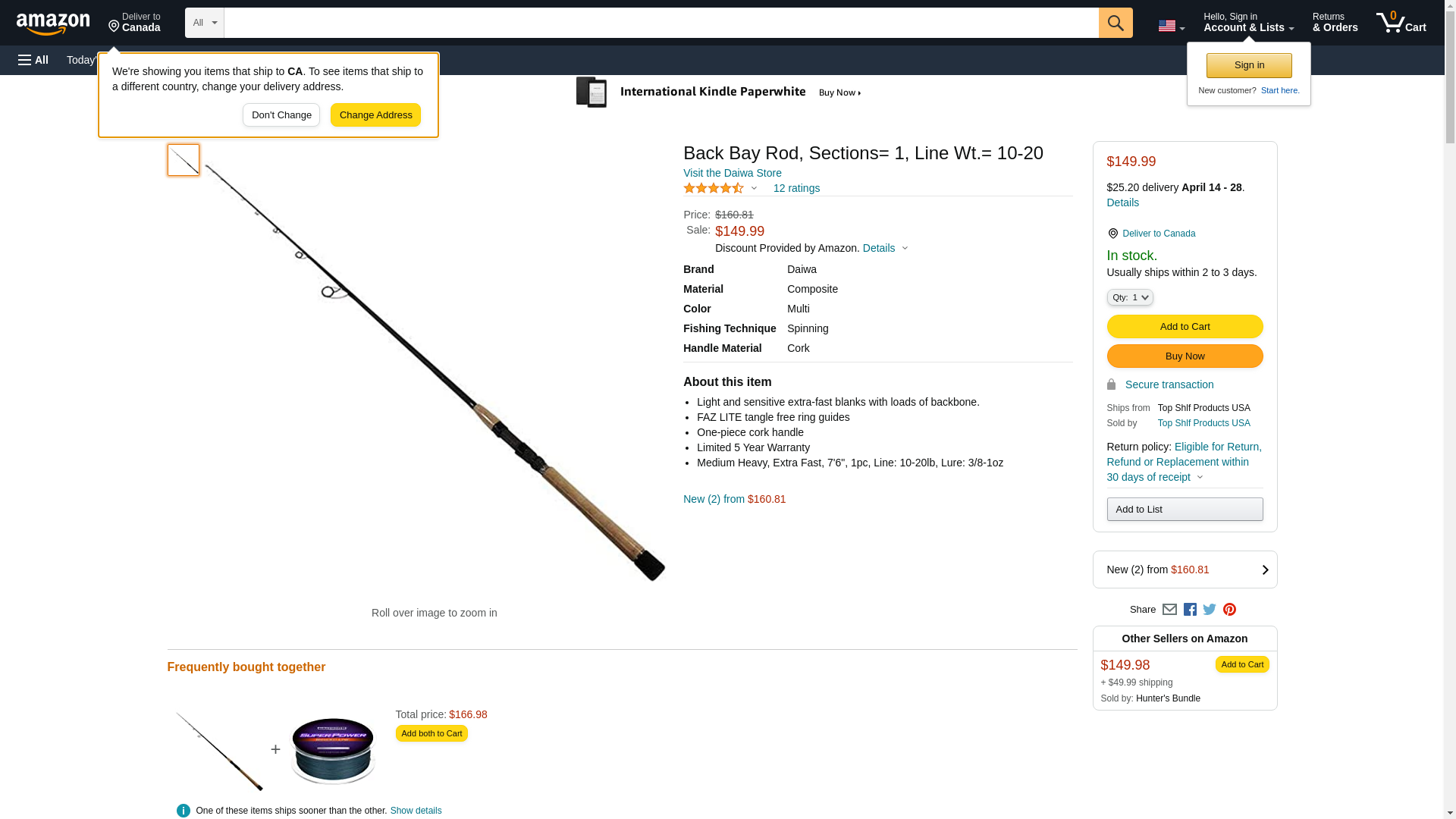The width and height of the screenshot is (1456, 819).
Task: Click the Buy Now button
Action: click(x=1185, y=356)
